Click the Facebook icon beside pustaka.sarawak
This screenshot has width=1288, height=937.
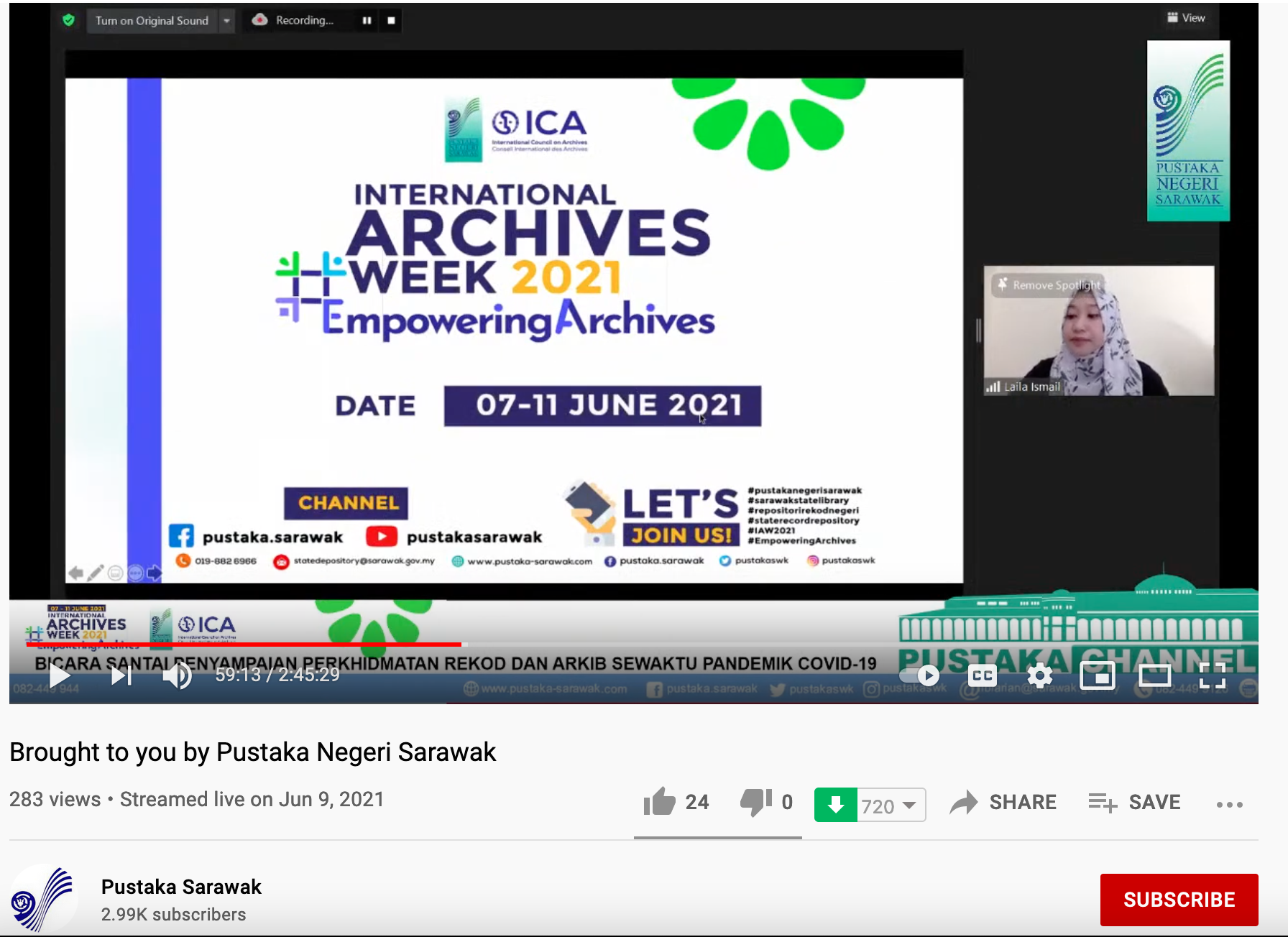(182, 536)
